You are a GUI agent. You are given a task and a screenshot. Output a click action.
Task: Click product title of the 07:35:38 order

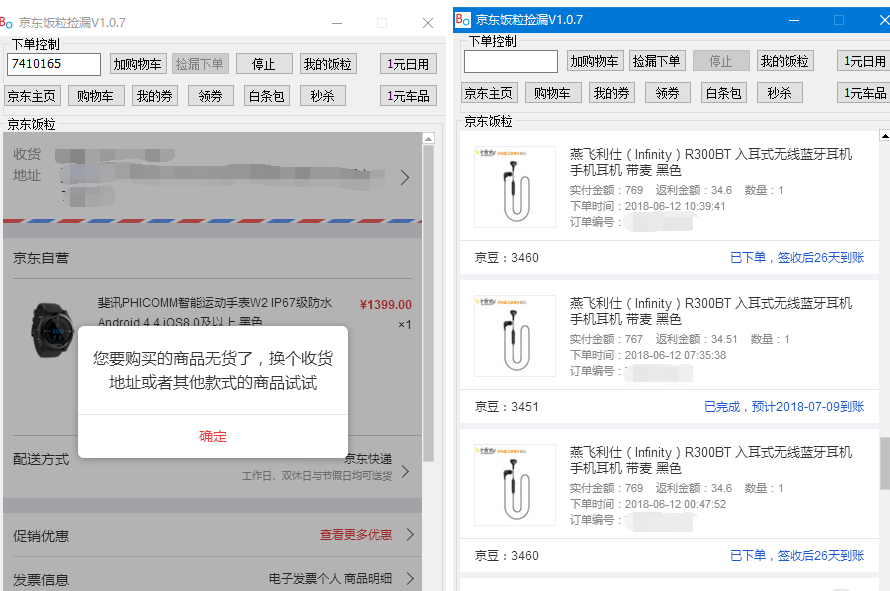coord(711,311)
